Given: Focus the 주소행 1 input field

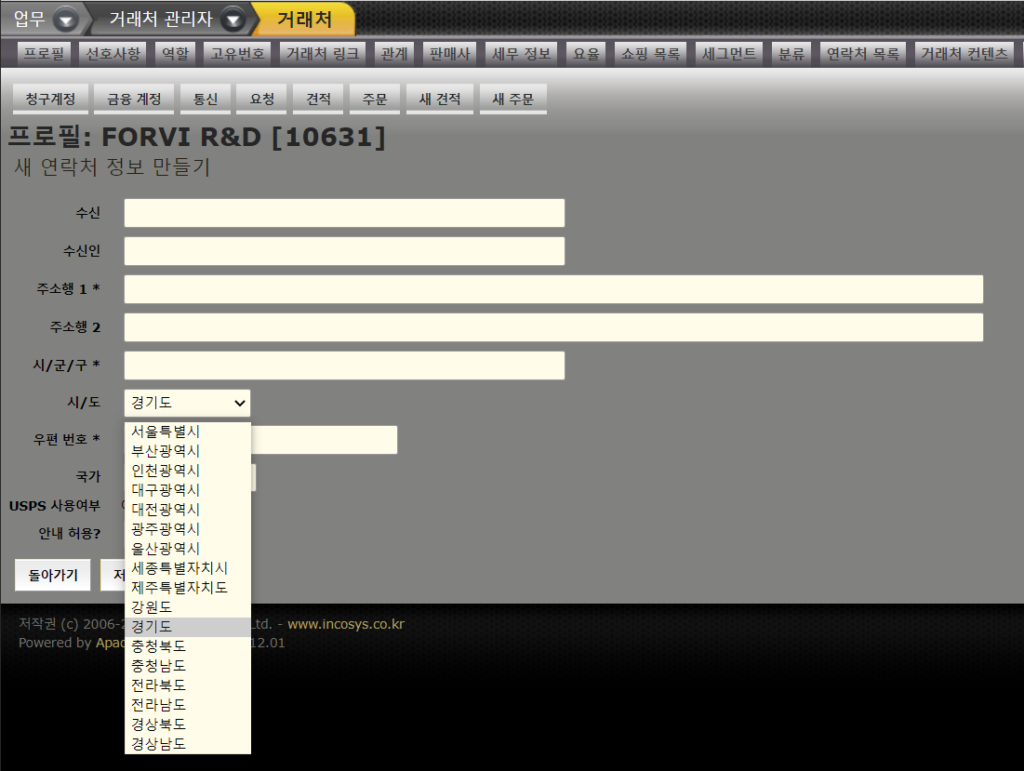Looking at the screenshot, I should [x=553, y=289].
